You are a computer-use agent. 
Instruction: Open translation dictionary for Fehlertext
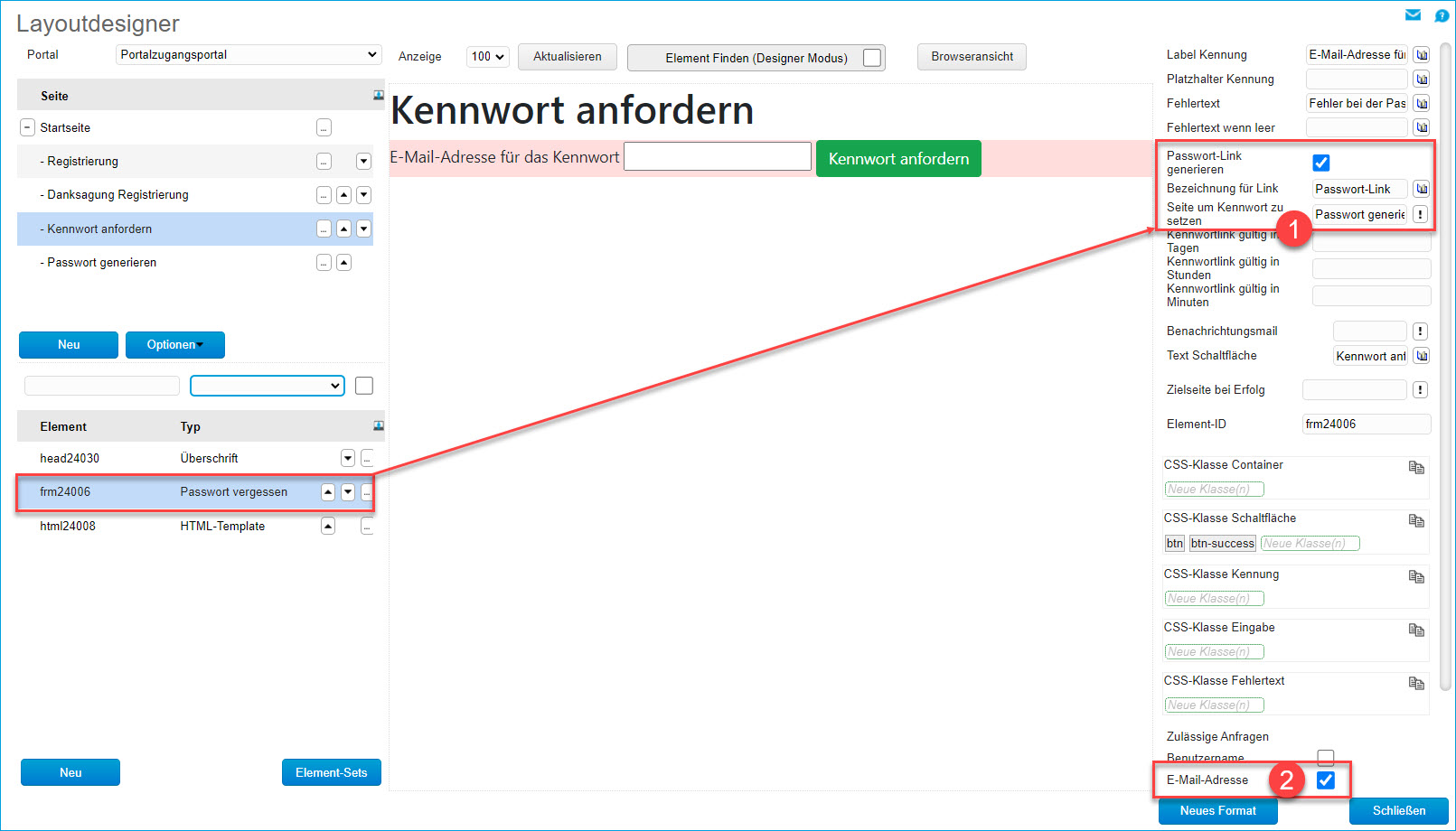(1422, 104)
